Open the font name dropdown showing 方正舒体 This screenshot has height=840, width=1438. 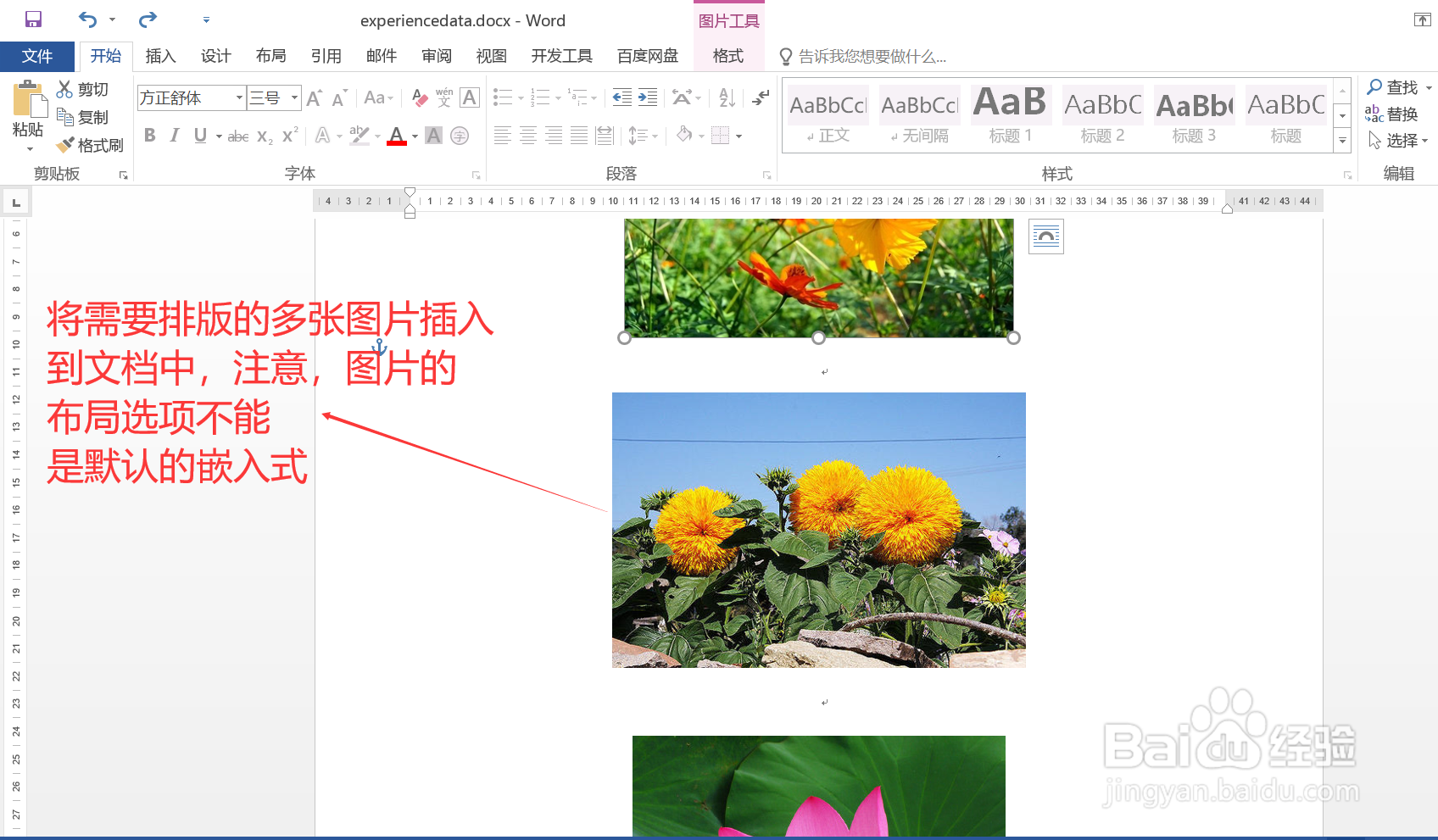(238, 97)
